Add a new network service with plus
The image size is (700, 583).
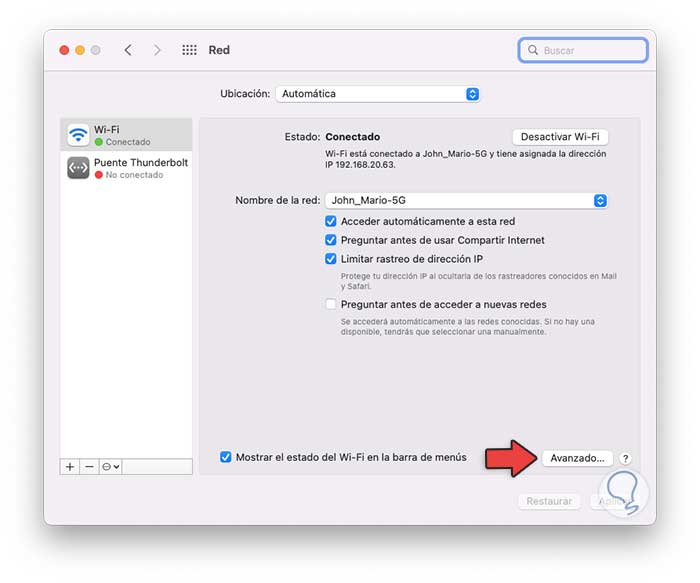[70, 466]
